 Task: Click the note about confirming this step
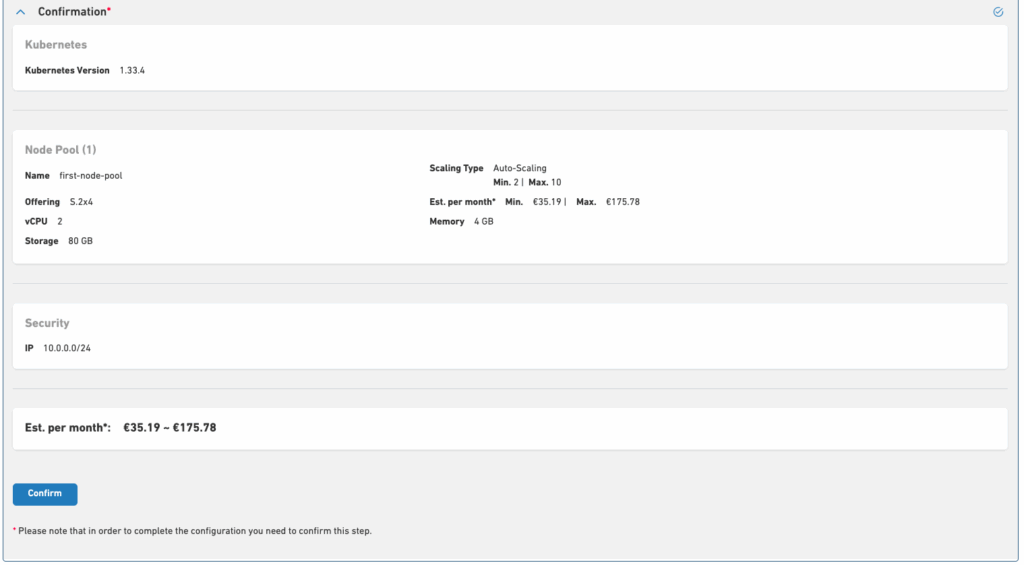coord(194,531)
